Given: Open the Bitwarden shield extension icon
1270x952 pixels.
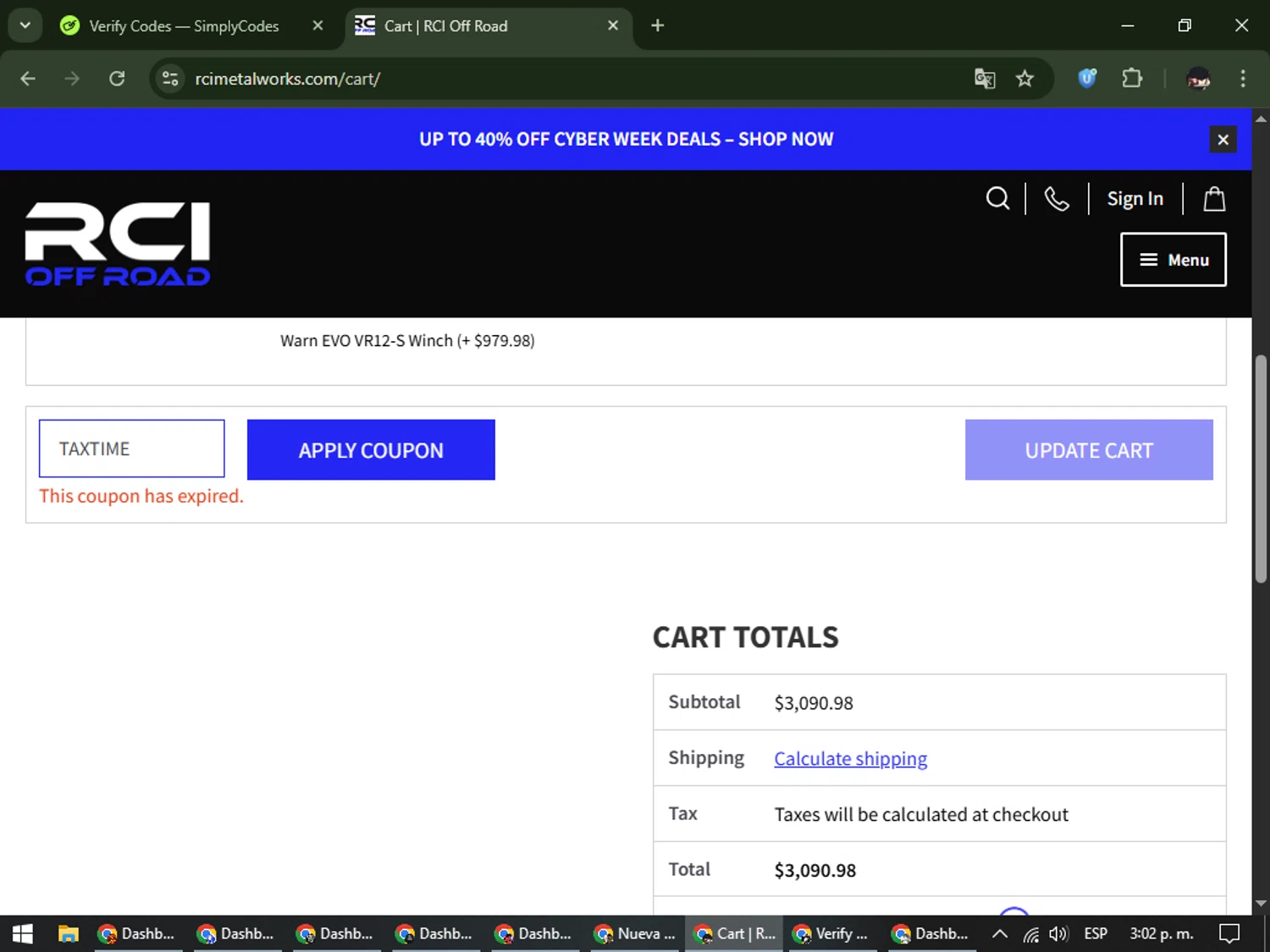Looking at the screenshot, I should [1087, 79].
